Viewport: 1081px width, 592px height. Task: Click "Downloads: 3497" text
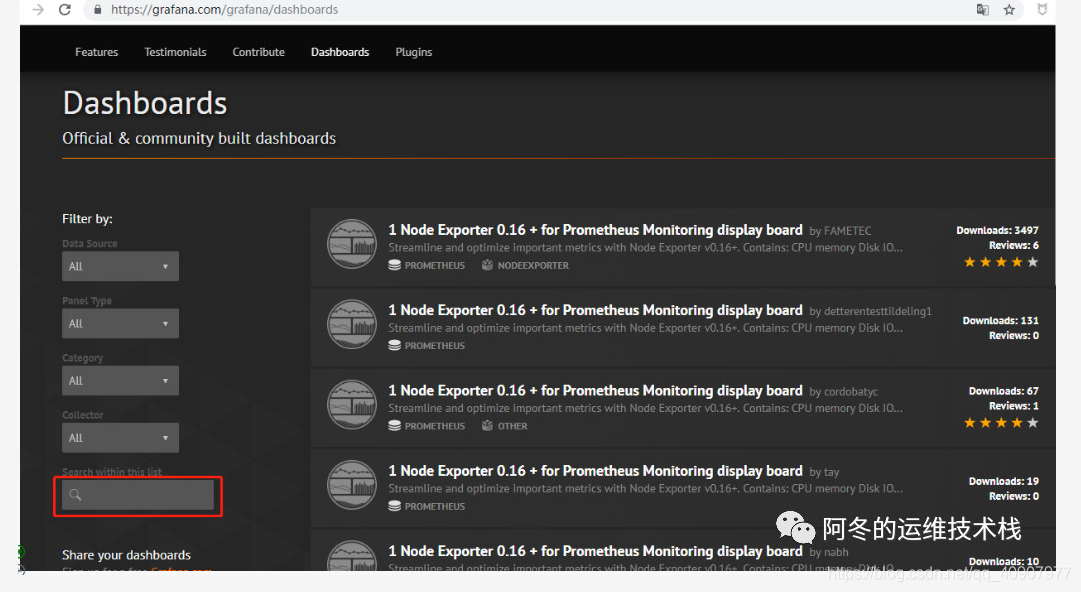[997, 230]
